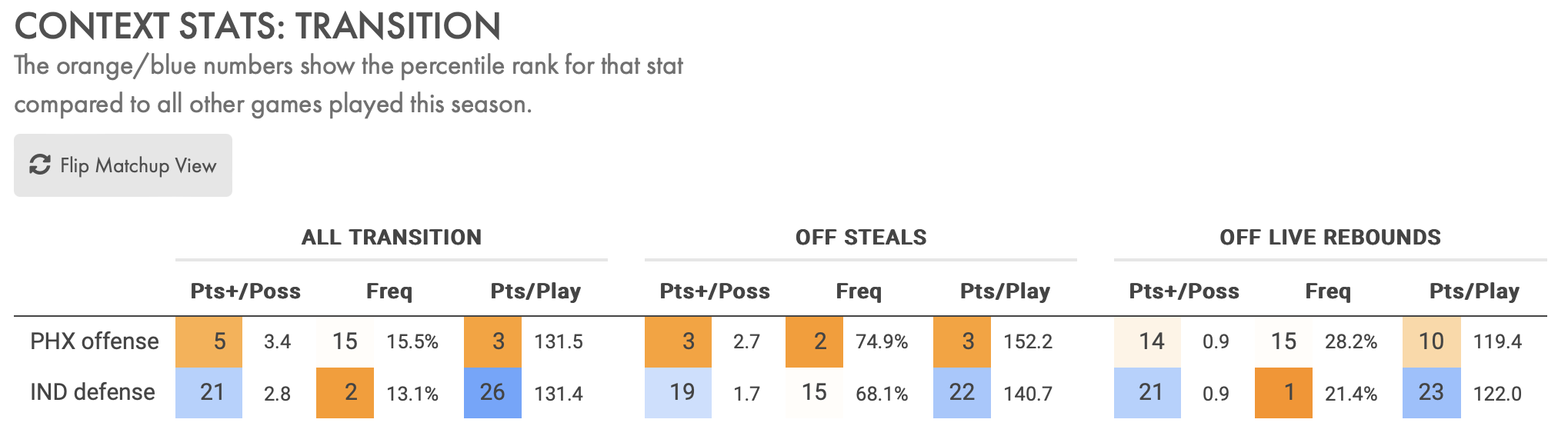
Task: Click the 152.2 Pts/Play value
Action: pyautogui.click(x=1028, y=341)
